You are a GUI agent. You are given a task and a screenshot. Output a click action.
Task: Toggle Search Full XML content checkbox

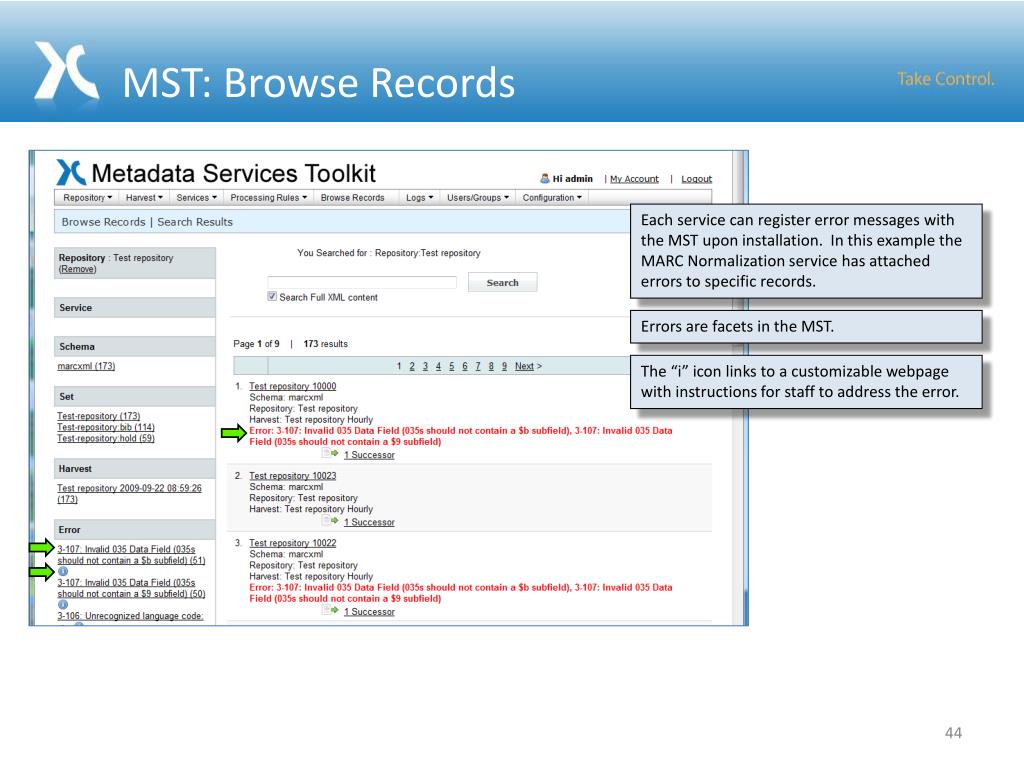[x=272, y=296]
